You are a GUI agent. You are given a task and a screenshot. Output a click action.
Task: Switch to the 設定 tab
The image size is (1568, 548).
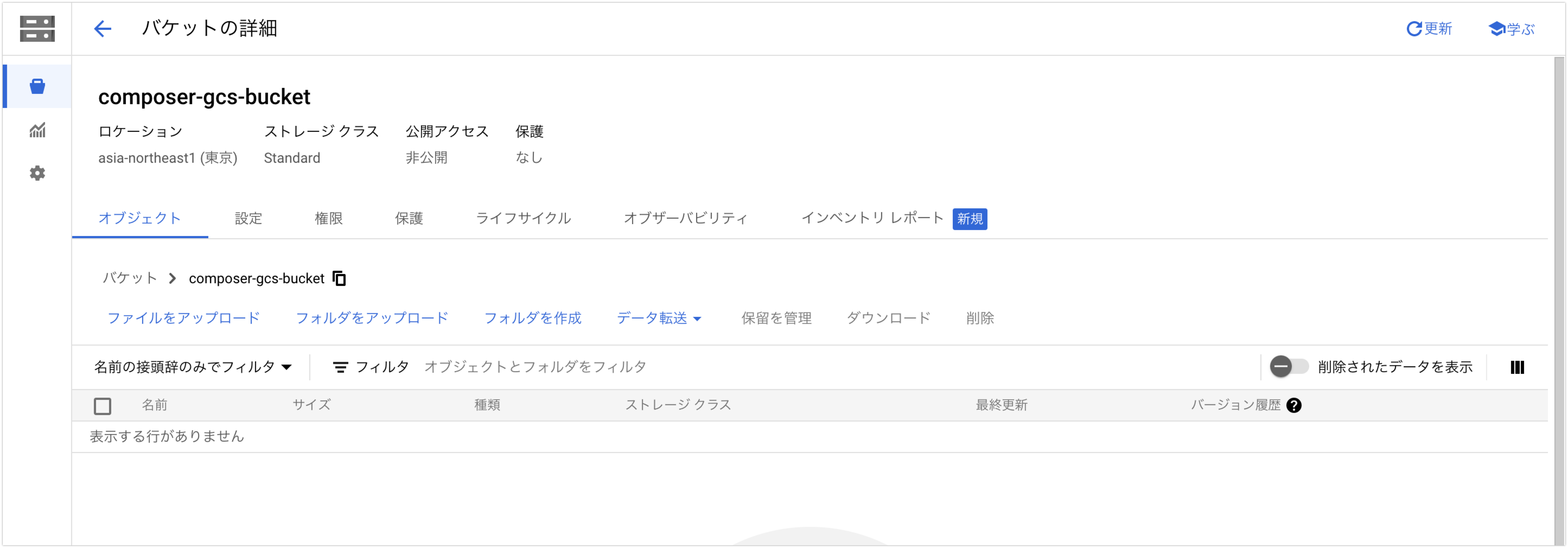click(x=248, y=218)
